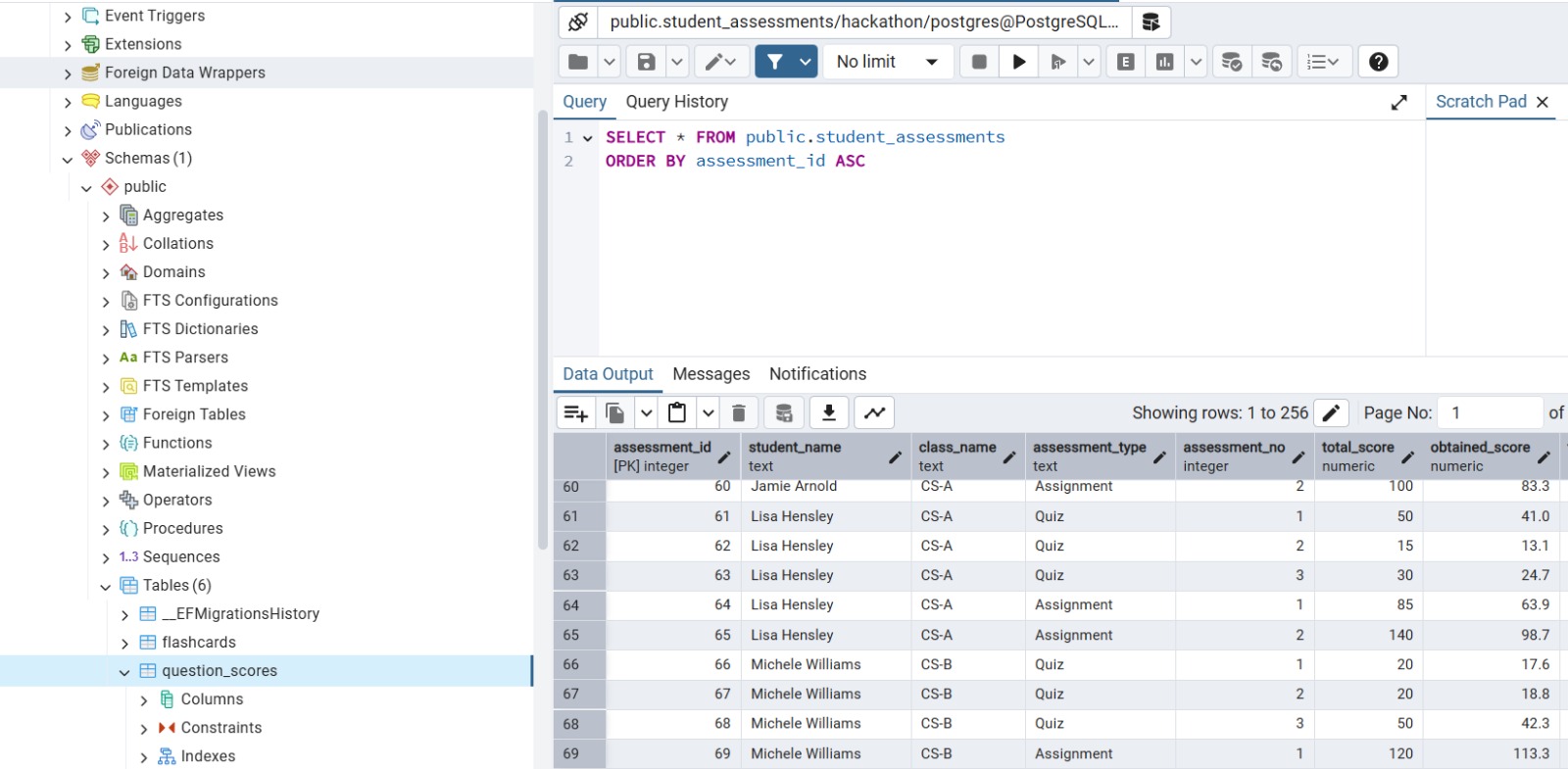Click the Help question mark icon
The image size is (1568, 769).
(x=1378, y=62)
